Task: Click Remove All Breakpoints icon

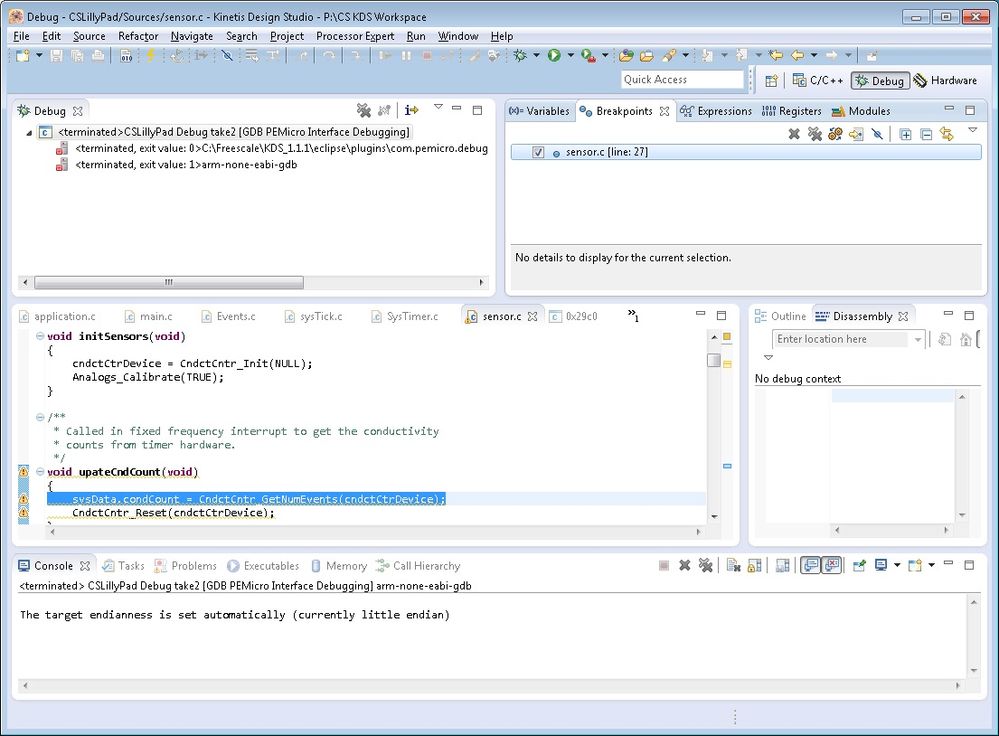Action: 814,134
